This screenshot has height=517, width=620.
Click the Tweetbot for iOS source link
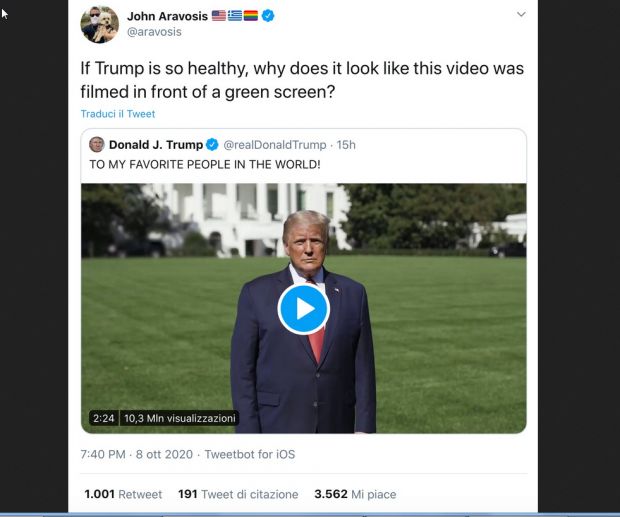[x=250, y=454]
